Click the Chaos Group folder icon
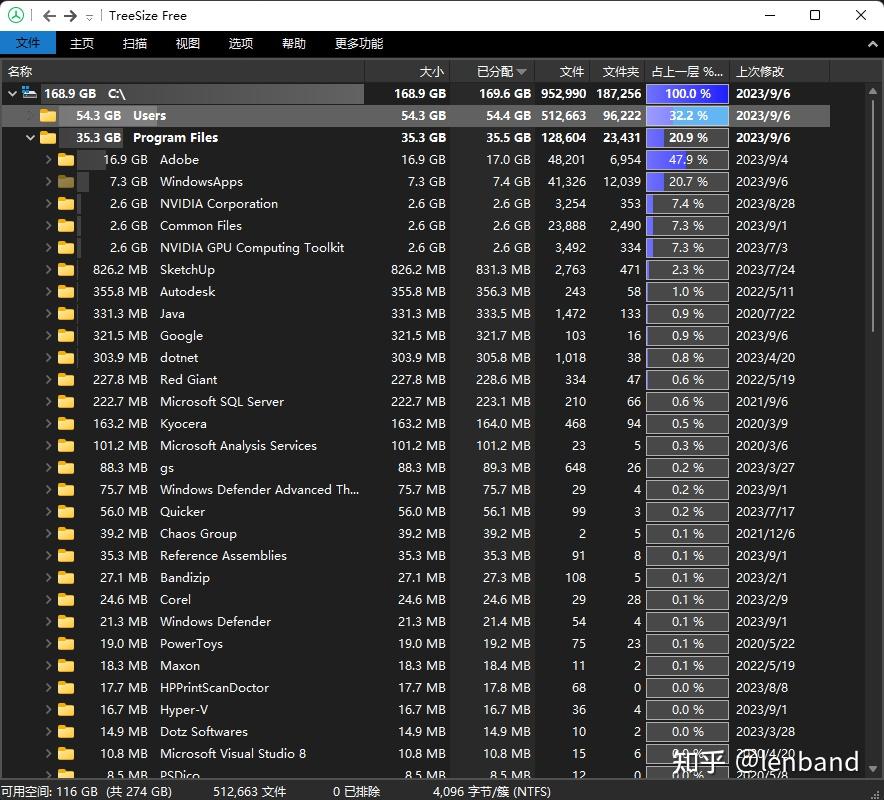The width and height of the screenshot is (884, 800). coord(66,533)
